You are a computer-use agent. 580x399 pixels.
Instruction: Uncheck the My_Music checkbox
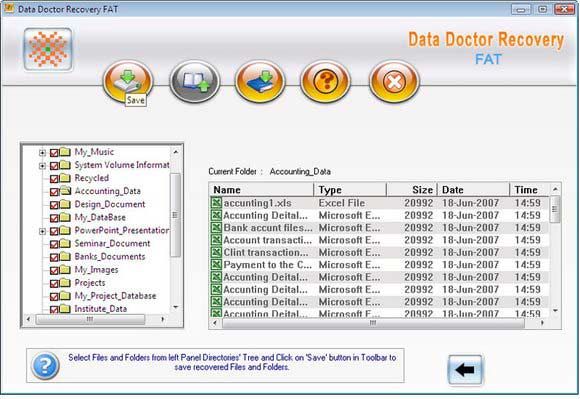coord(54,153)
